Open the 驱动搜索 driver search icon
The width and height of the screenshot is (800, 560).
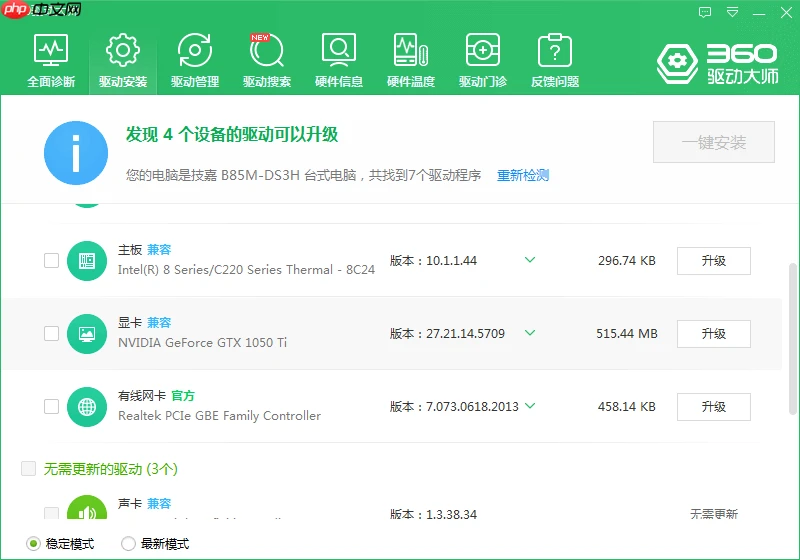tap(266, 50)
